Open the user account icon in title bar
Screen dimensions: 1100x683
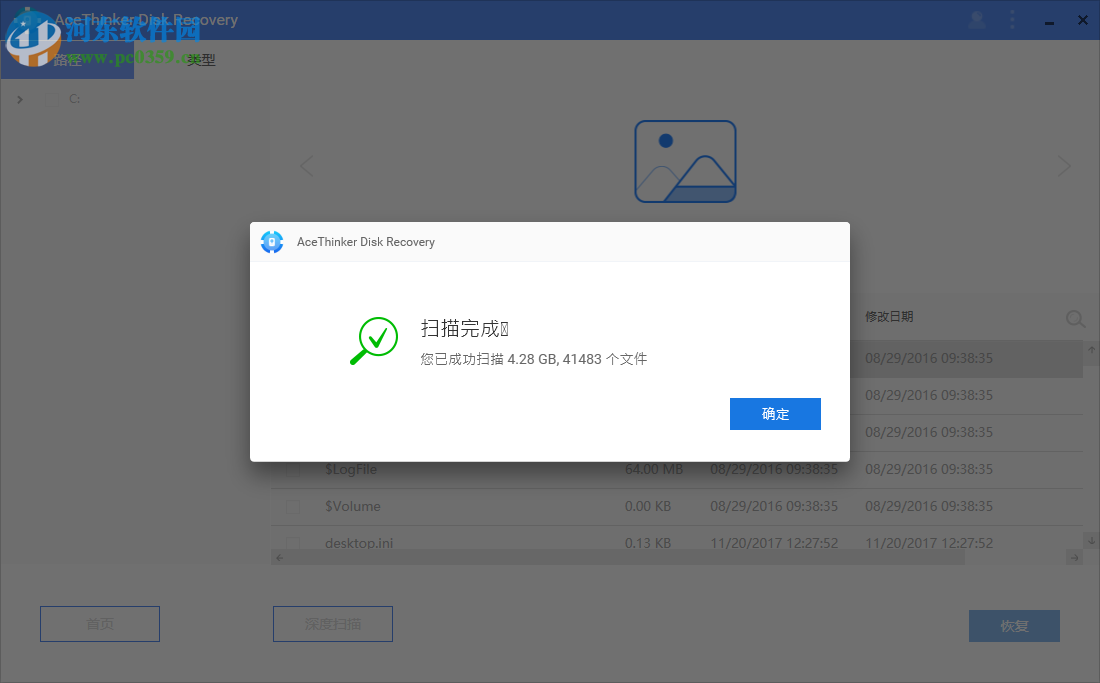(x=976, y=20)
